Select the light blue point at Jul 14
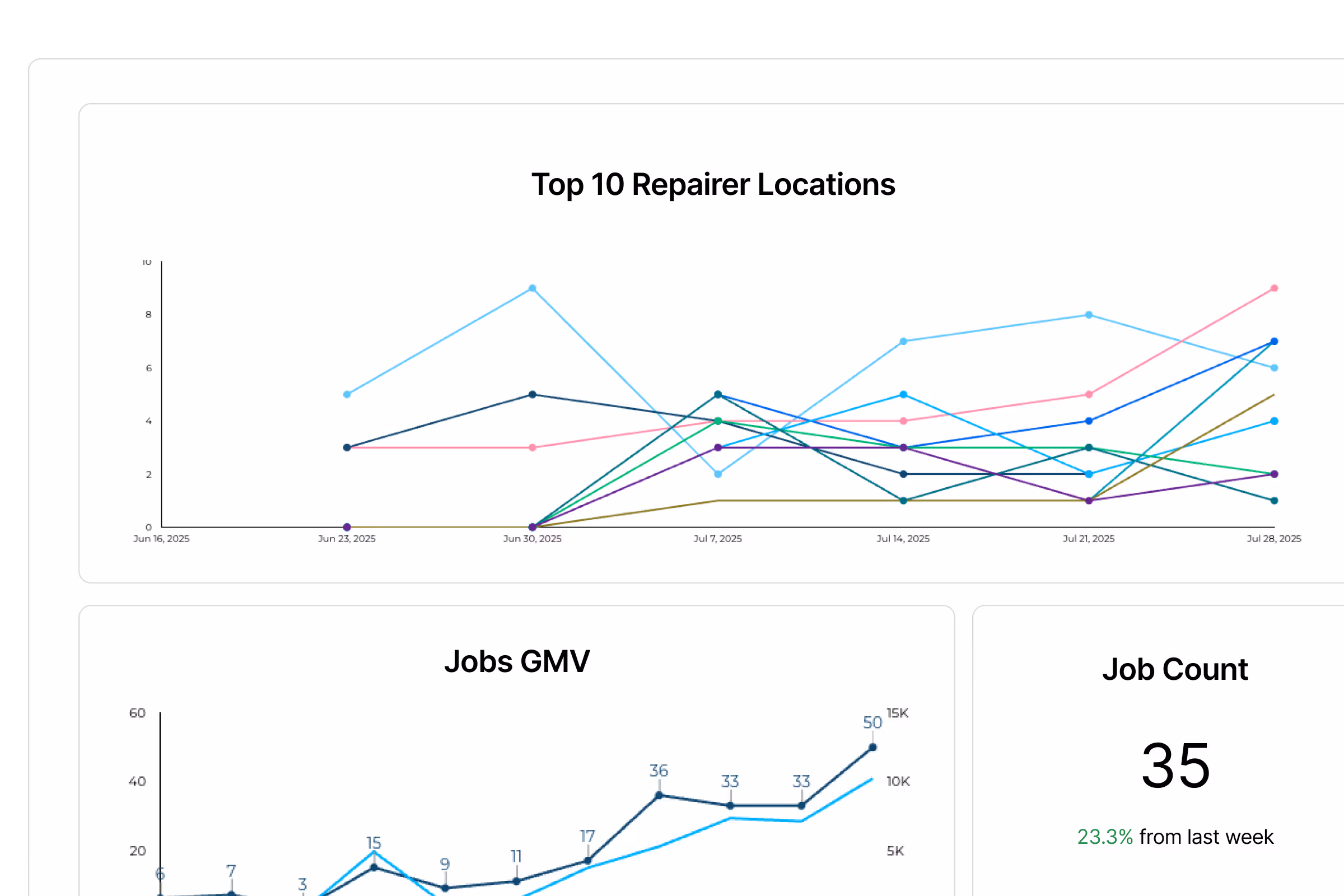Viewport: 1344px width, 896px height. pyautogui.click(x=903, y=342)
